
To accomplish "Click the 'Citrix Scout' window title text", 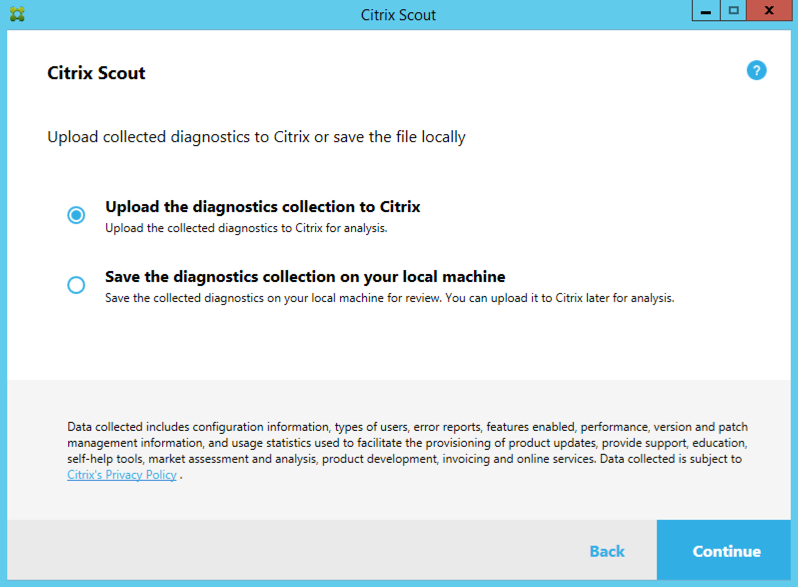I will pos(398,15).
